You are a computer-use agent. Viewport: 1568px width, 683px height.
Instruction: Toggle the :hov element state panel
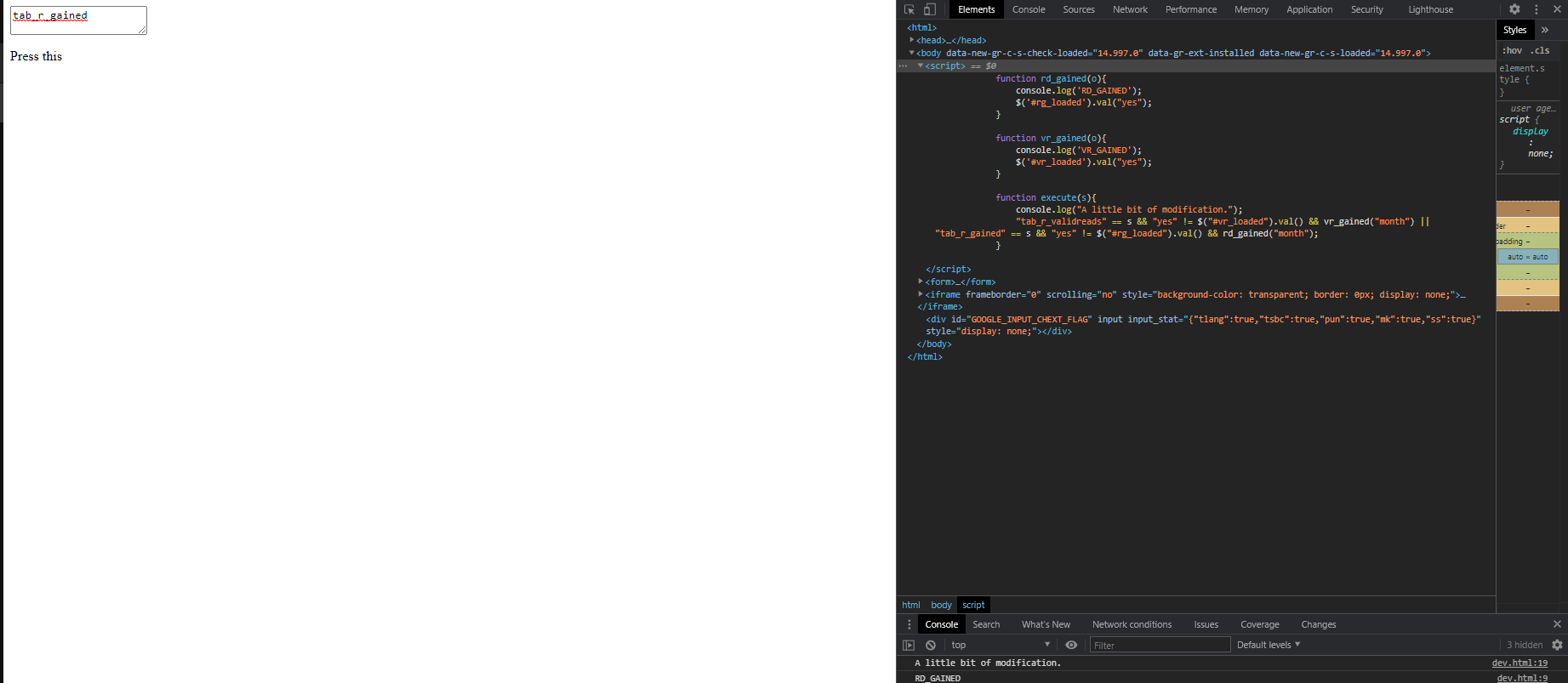pyautogui.click(x=1512, y=50)
